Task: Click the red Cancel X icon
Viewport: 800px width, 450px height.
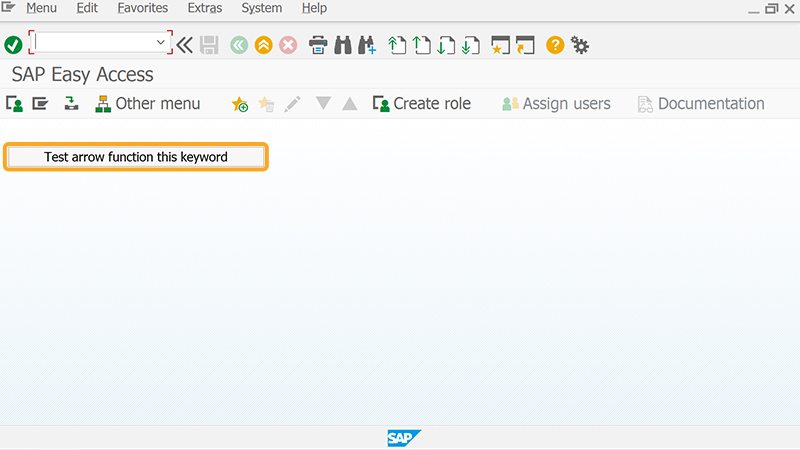Action: [288, 45]
